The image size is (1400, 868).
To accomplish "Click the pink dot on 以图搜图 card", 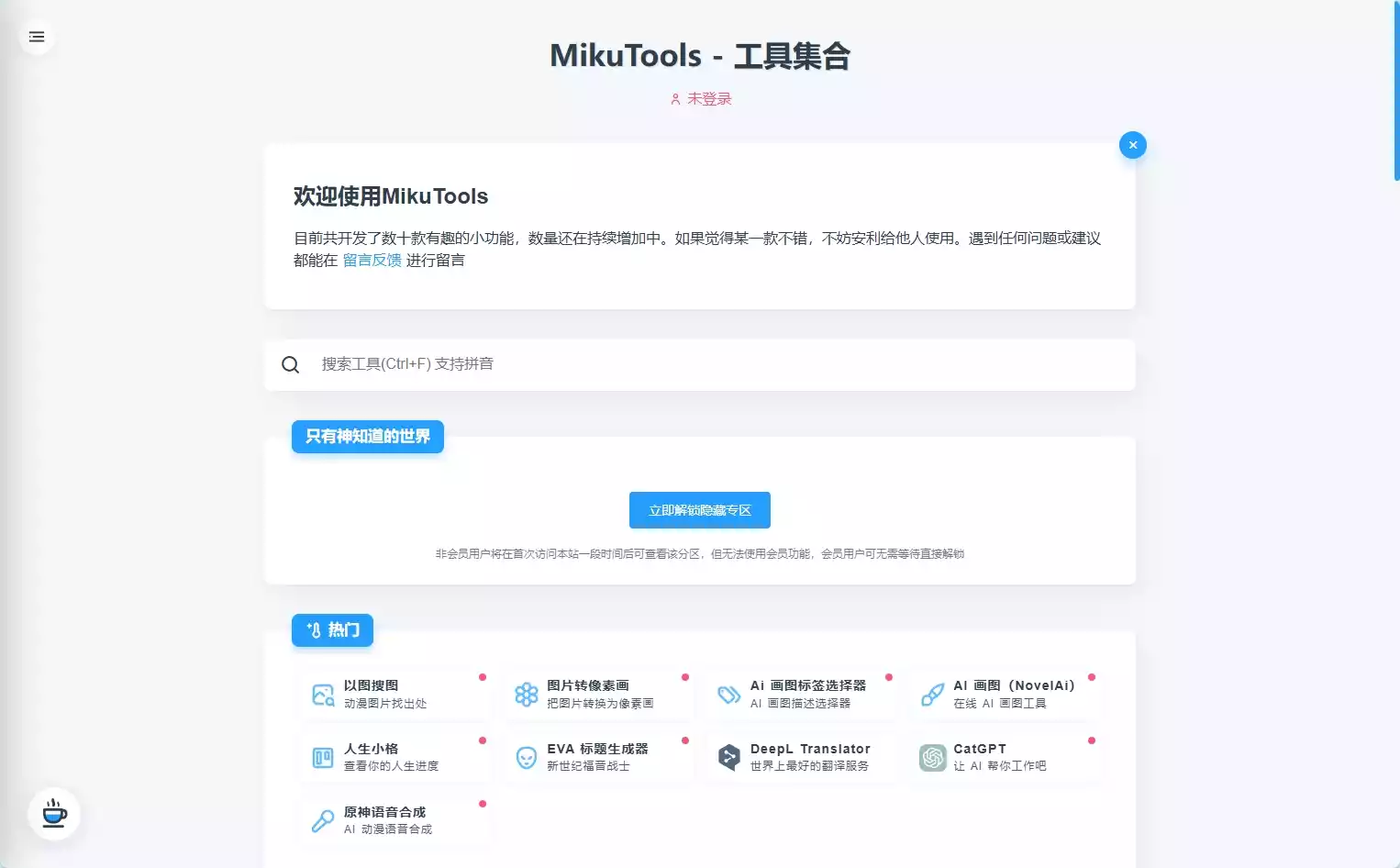I will pos(483,677).
